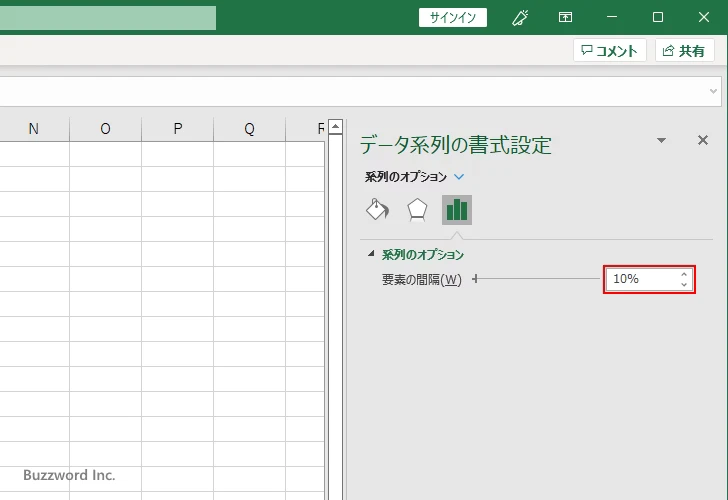
Task: Expand the formula bar chevron
Action: [x=714, y=91]
